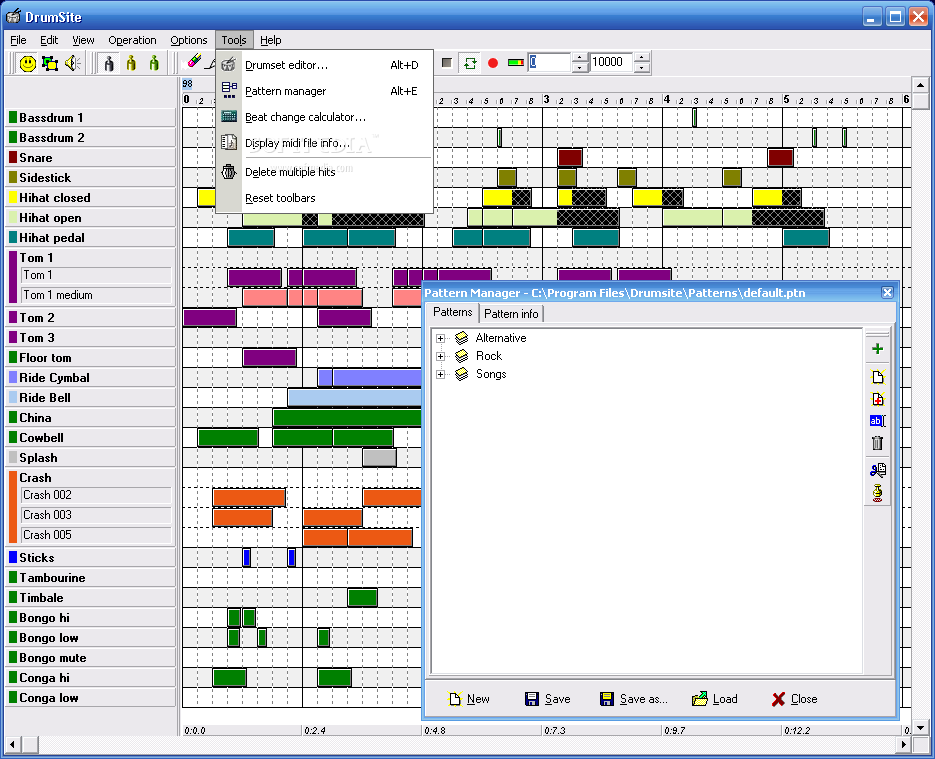Click the stop playback square button

point(447,63)
